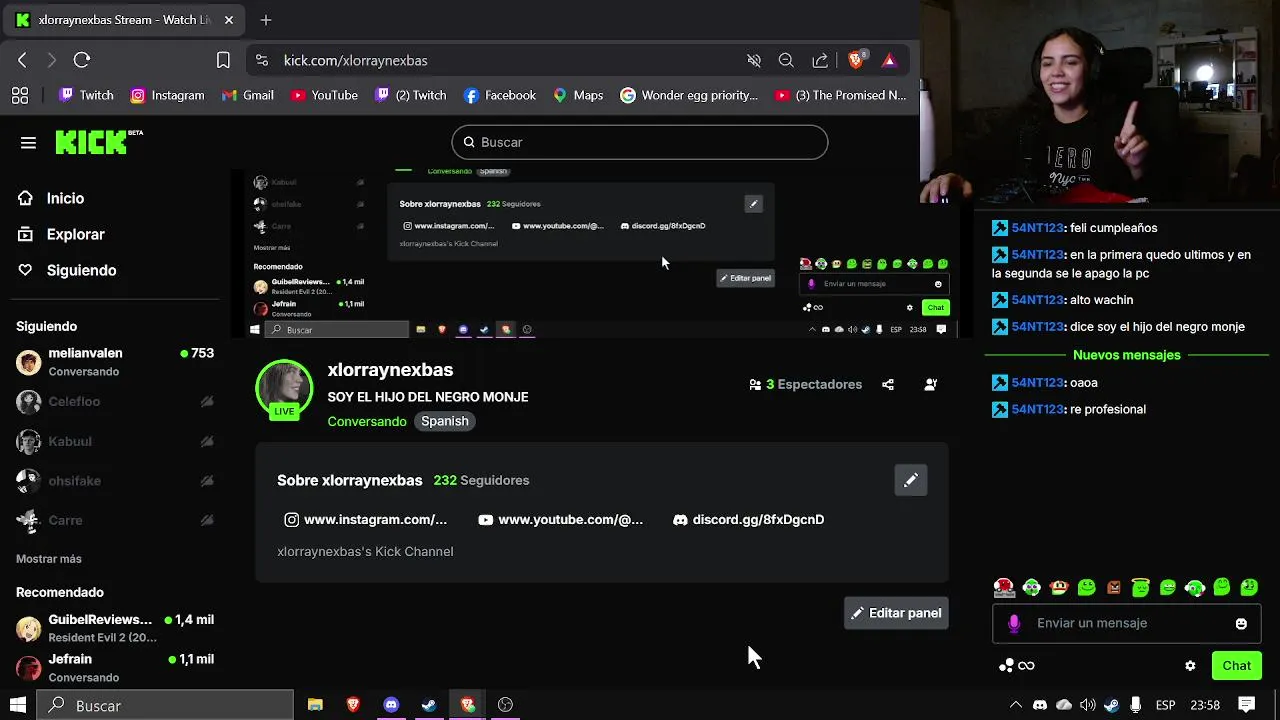Screen dimensions: 1280x720
Task: Edit the Sobre xlorraynexbas section pencil icon
Action: (x=911, y=480)
